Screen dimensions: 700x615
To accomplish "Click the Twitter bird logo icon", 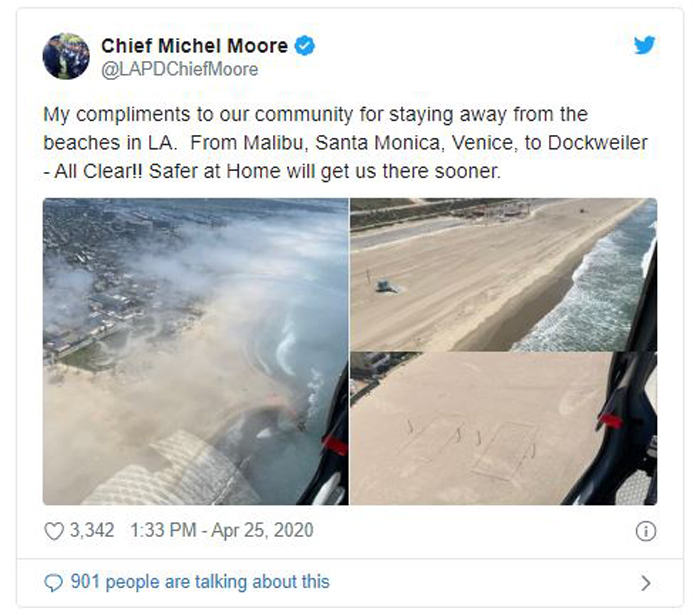I will point(644,45).
